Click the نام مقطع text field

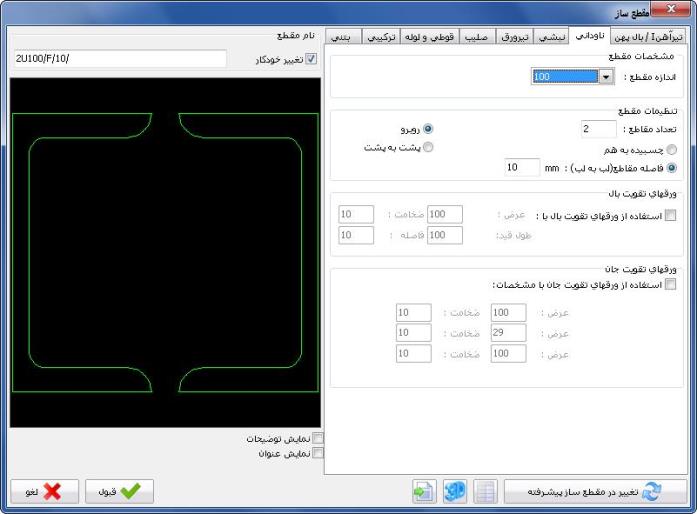120,59
